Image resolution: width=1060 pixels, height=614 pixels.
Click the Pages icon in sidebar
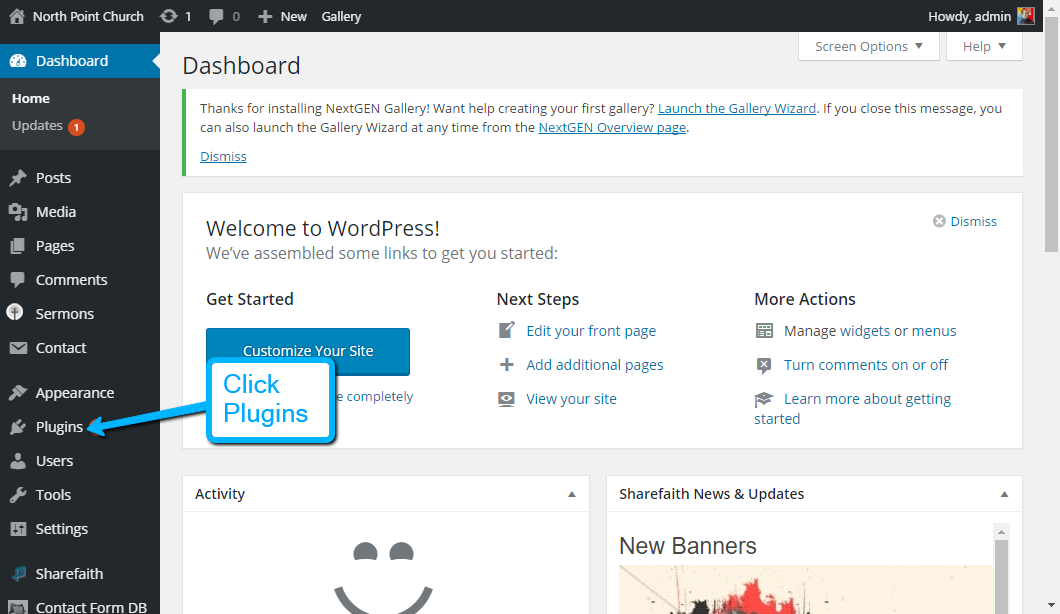click(x=18, y=245)
